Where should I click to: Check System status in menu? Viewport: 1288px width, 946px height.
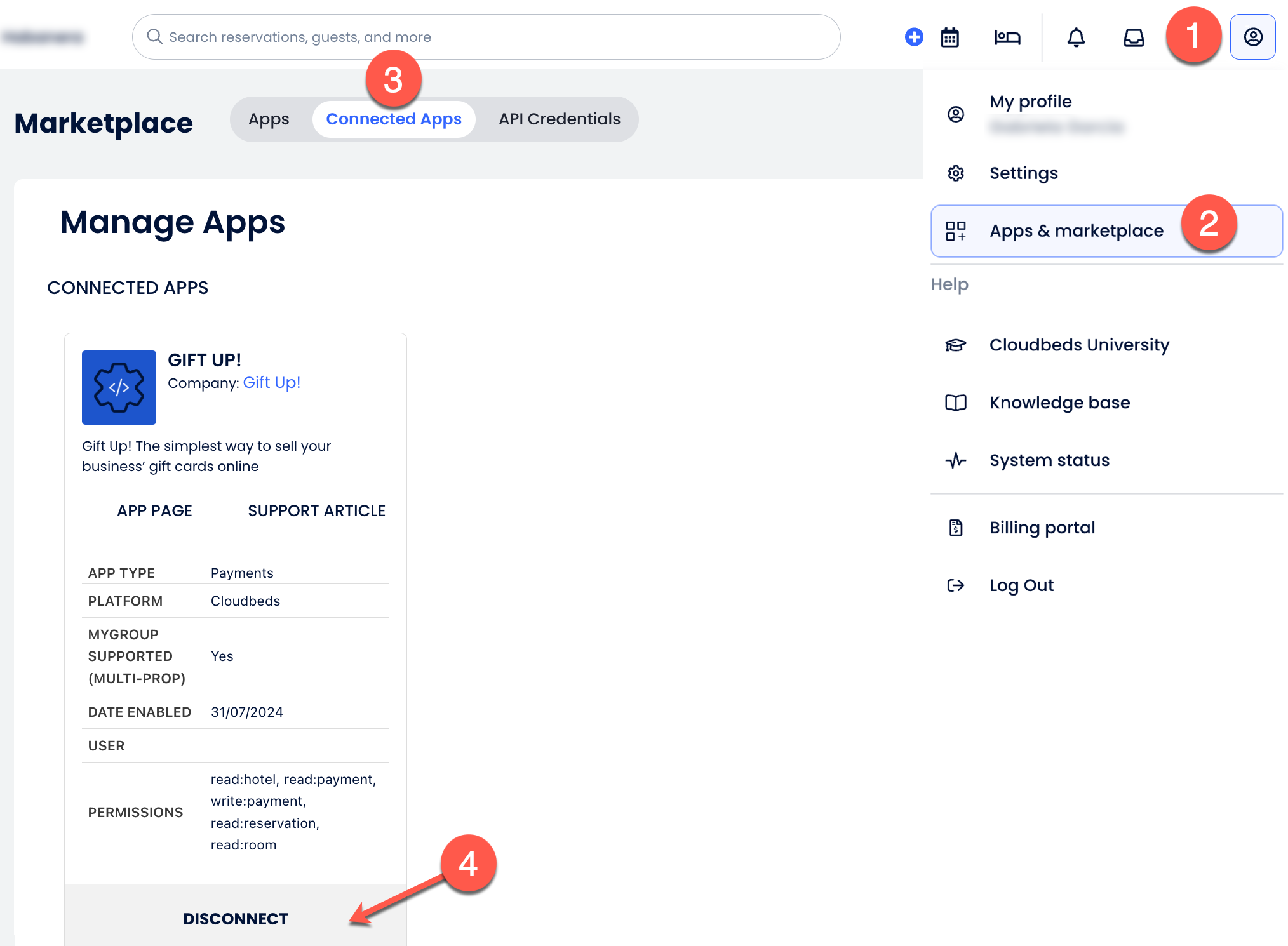(1049, 460)
